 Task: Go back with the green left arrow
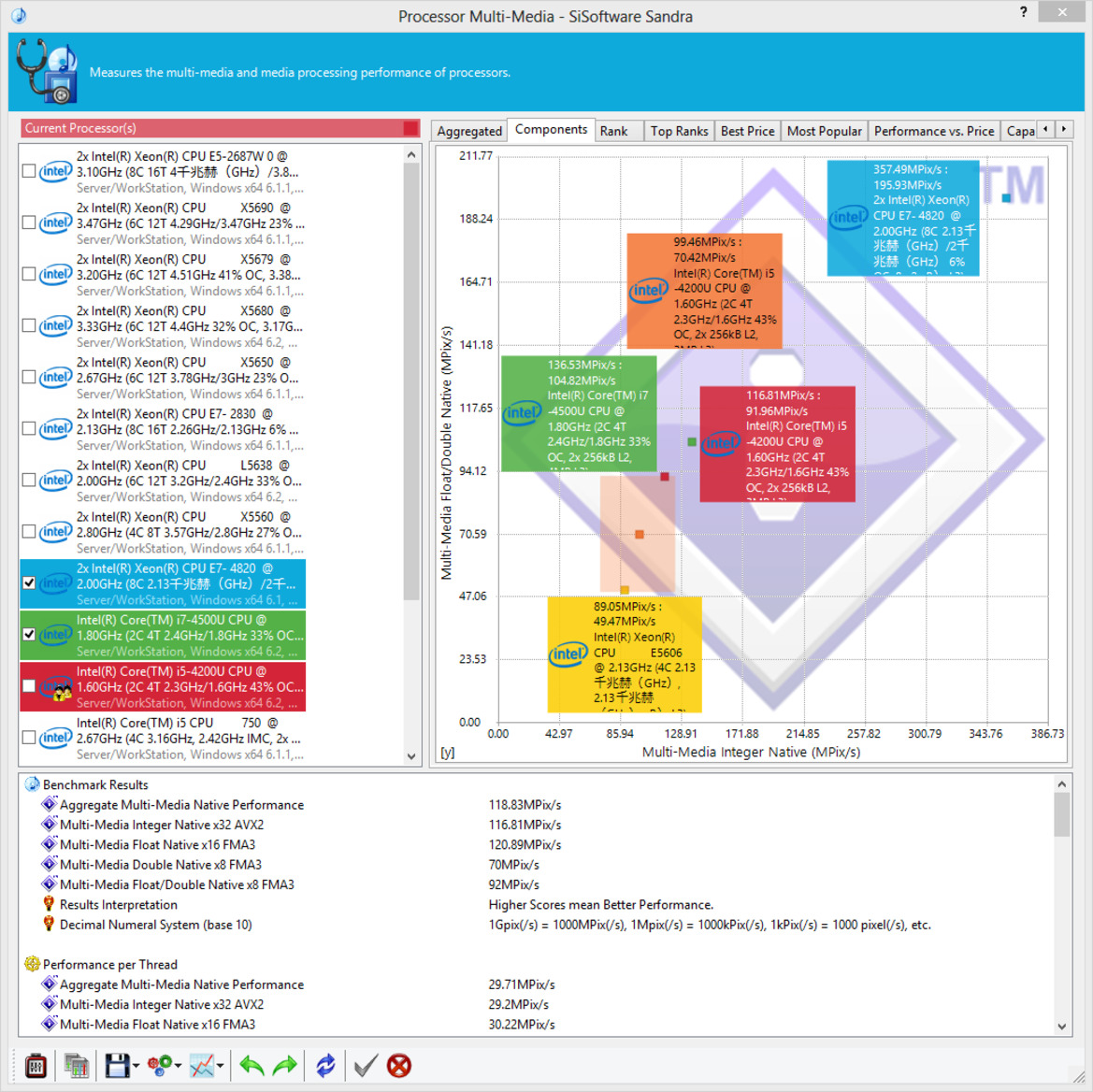click(x=252, y=1066)
